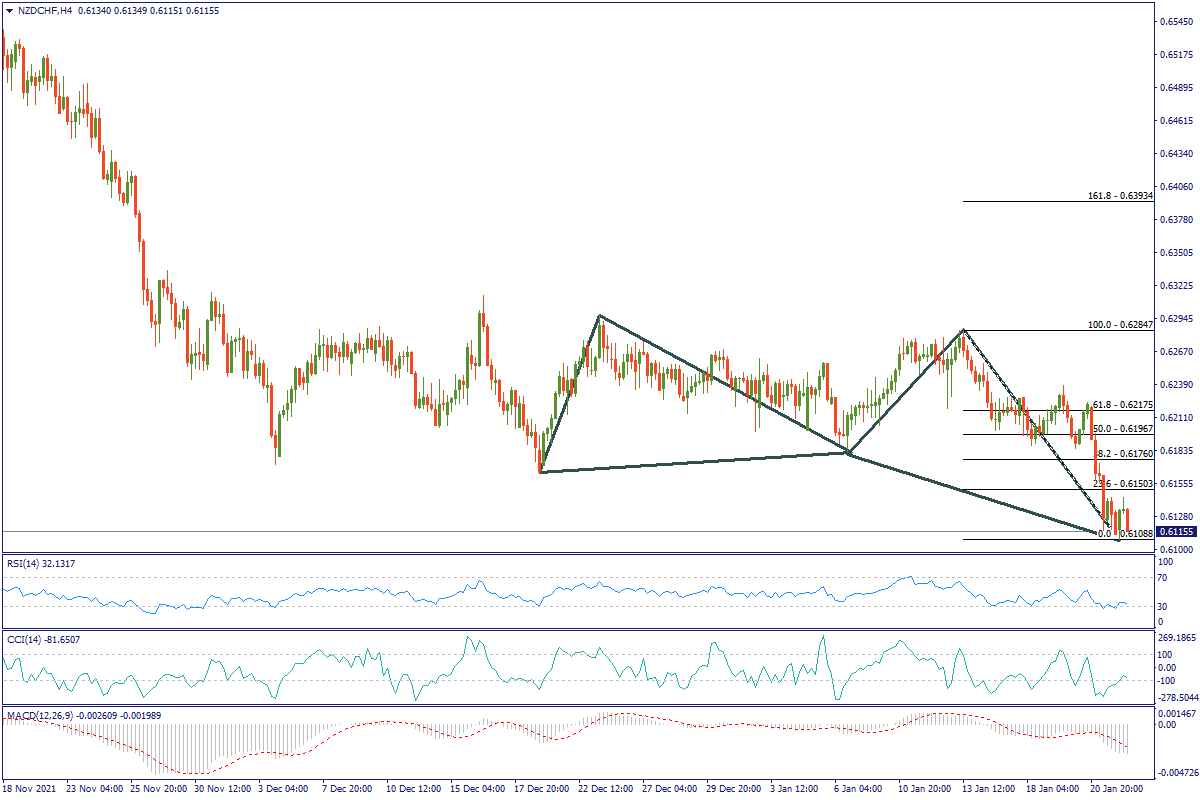The height and width of the screenshot is (800, 1200).
Task: Click the 70 level on RSI scale
Action: pyautogui.click(x=1163, y=578)
